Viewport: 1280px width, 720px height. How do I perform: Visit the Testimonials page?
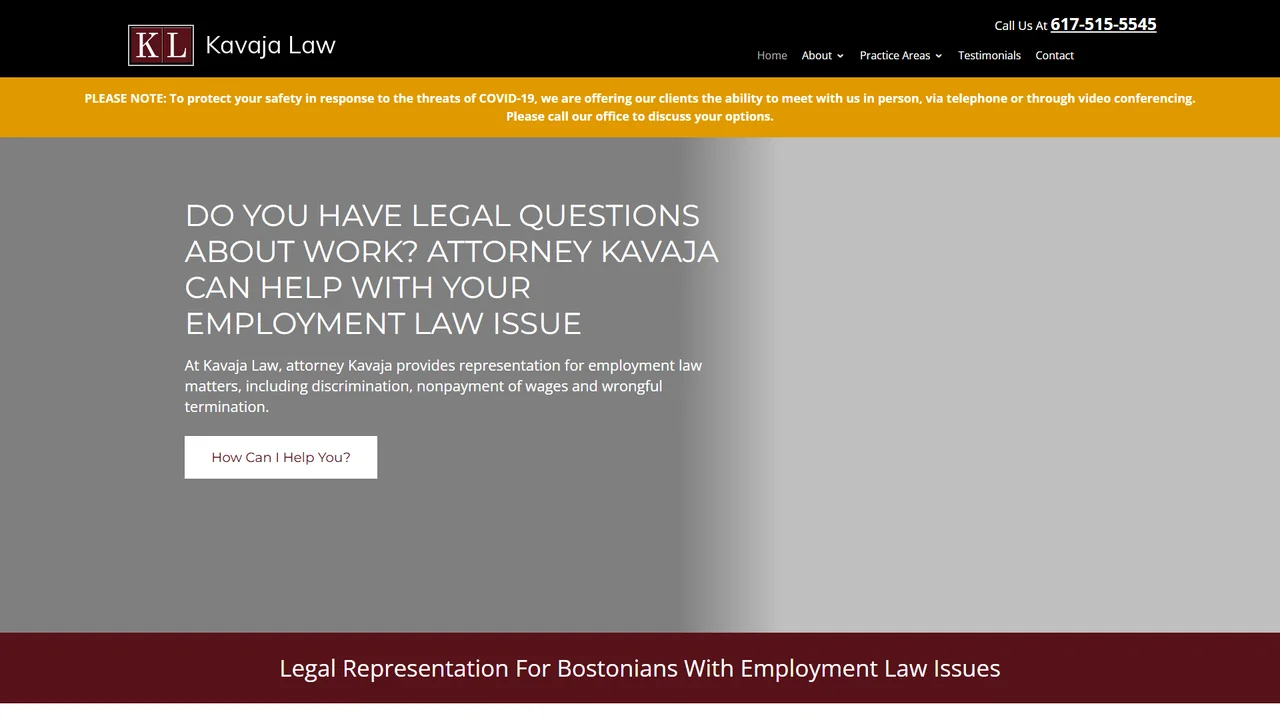[989, 55]
